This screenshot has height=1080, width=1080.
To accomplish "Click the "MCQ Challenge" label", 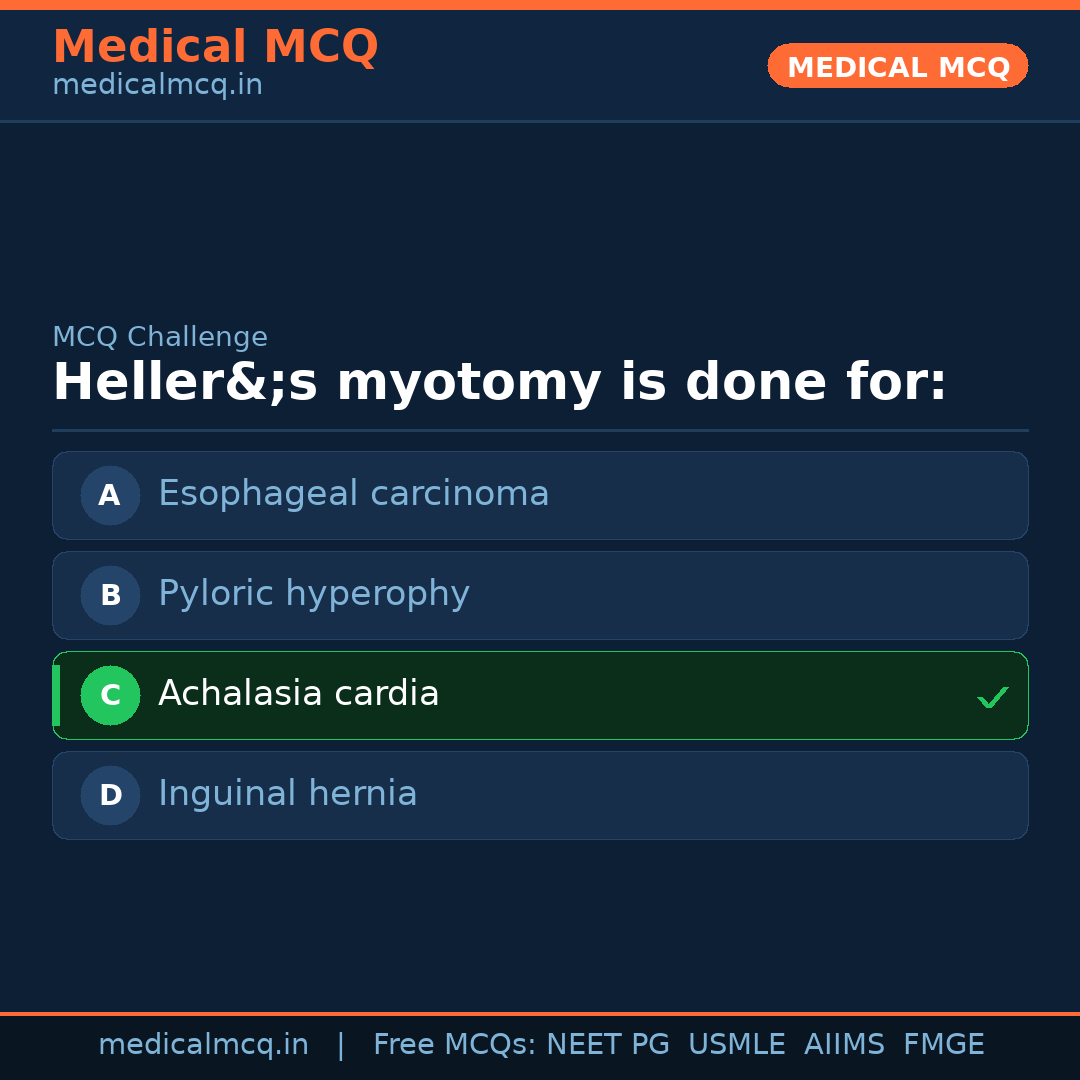I will point(160,337).
